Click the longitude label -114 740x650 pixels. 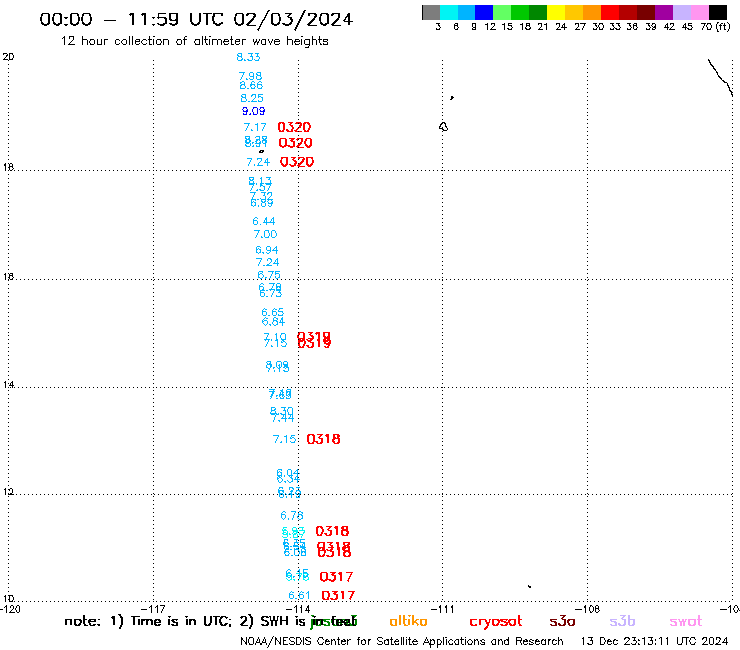click(x=299, y=609)
